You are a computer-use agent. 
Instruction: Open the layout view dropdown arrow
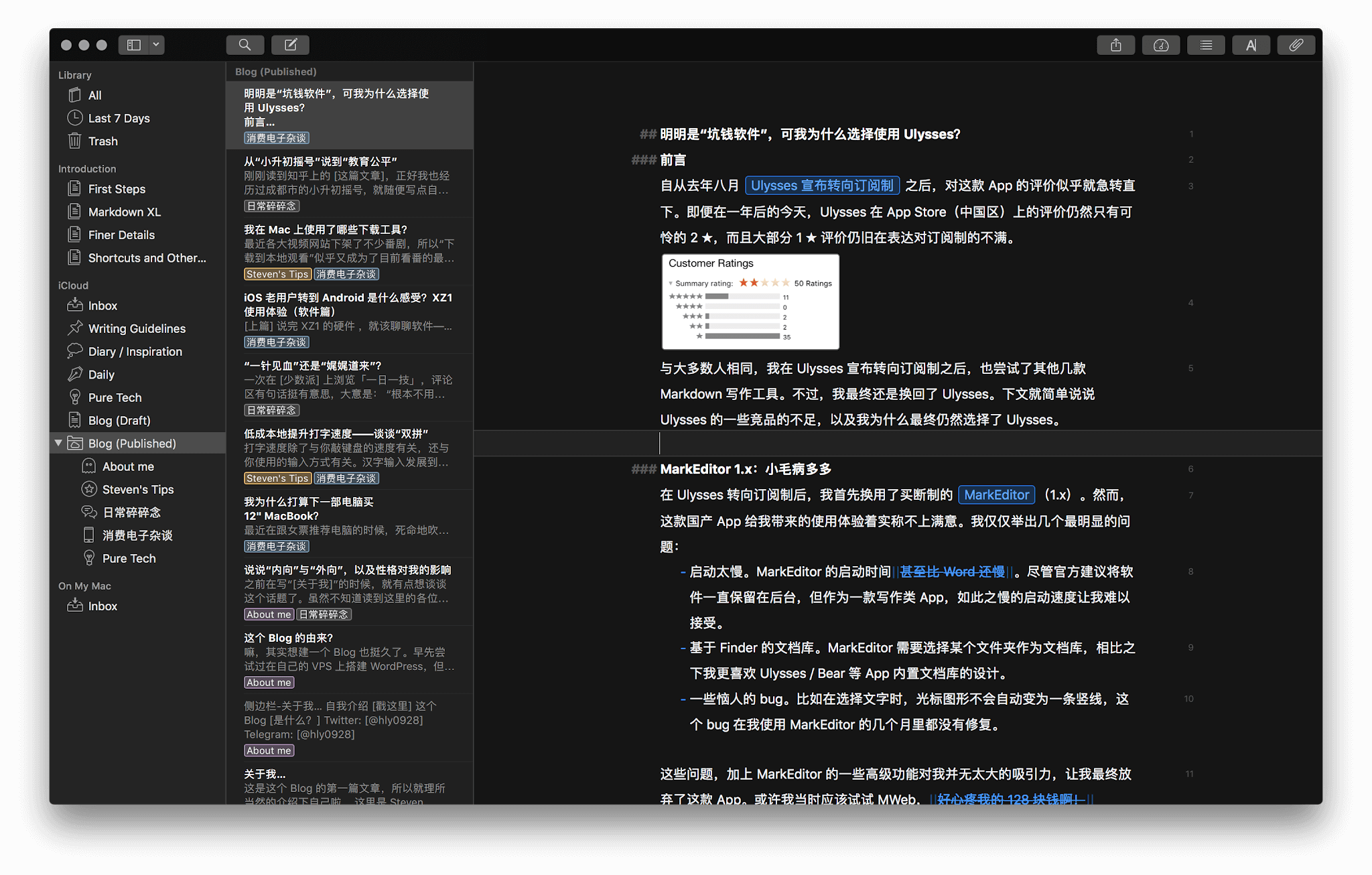(x=157, y=45)
